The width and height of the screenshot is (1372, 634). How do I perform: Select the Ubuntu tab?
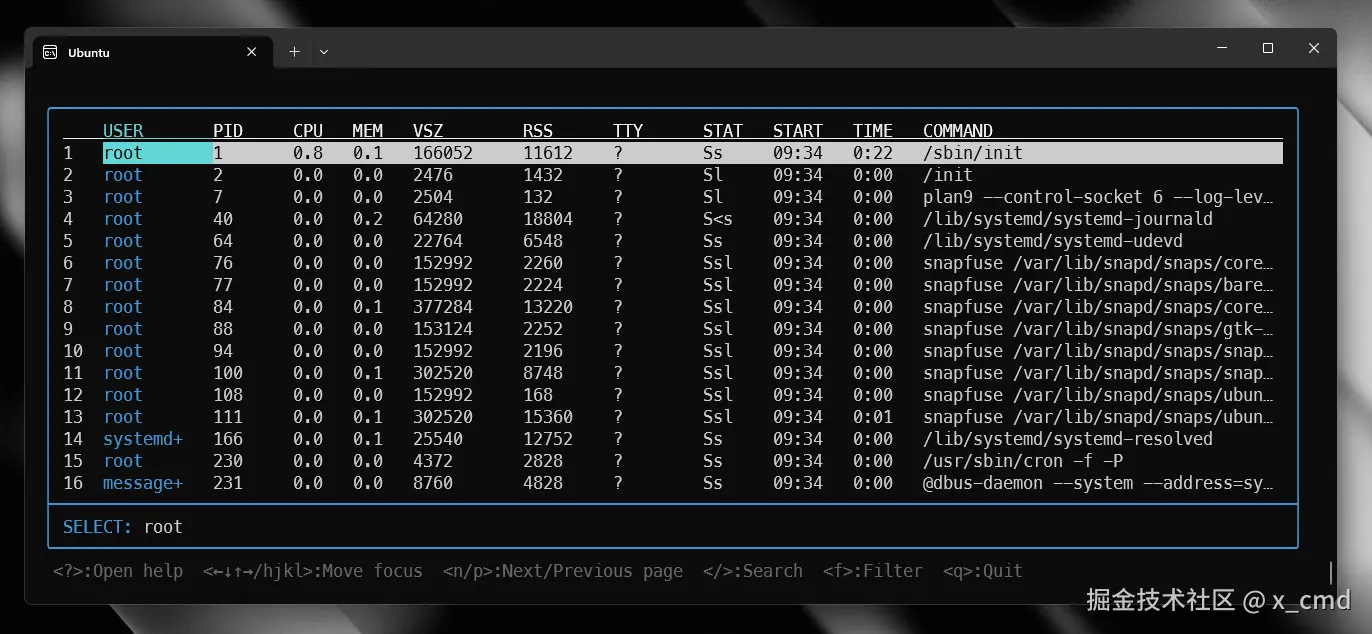tap(152, 52)
